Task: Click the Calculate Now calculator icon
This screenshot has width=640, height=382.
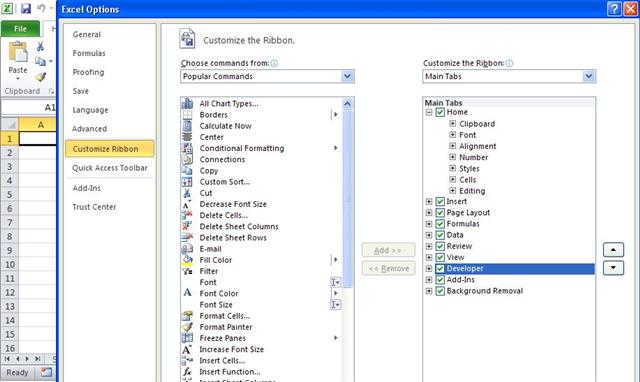Action: point(187,126)
